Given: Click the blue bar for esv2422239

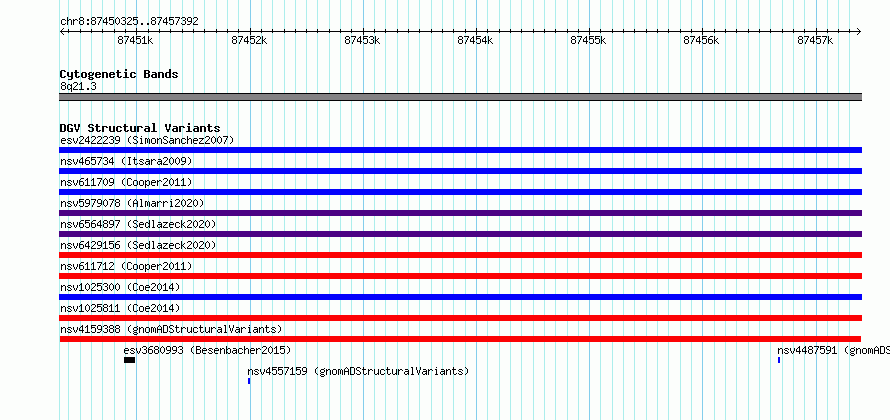Looking at the screenshot, I should tap(460, 150).
